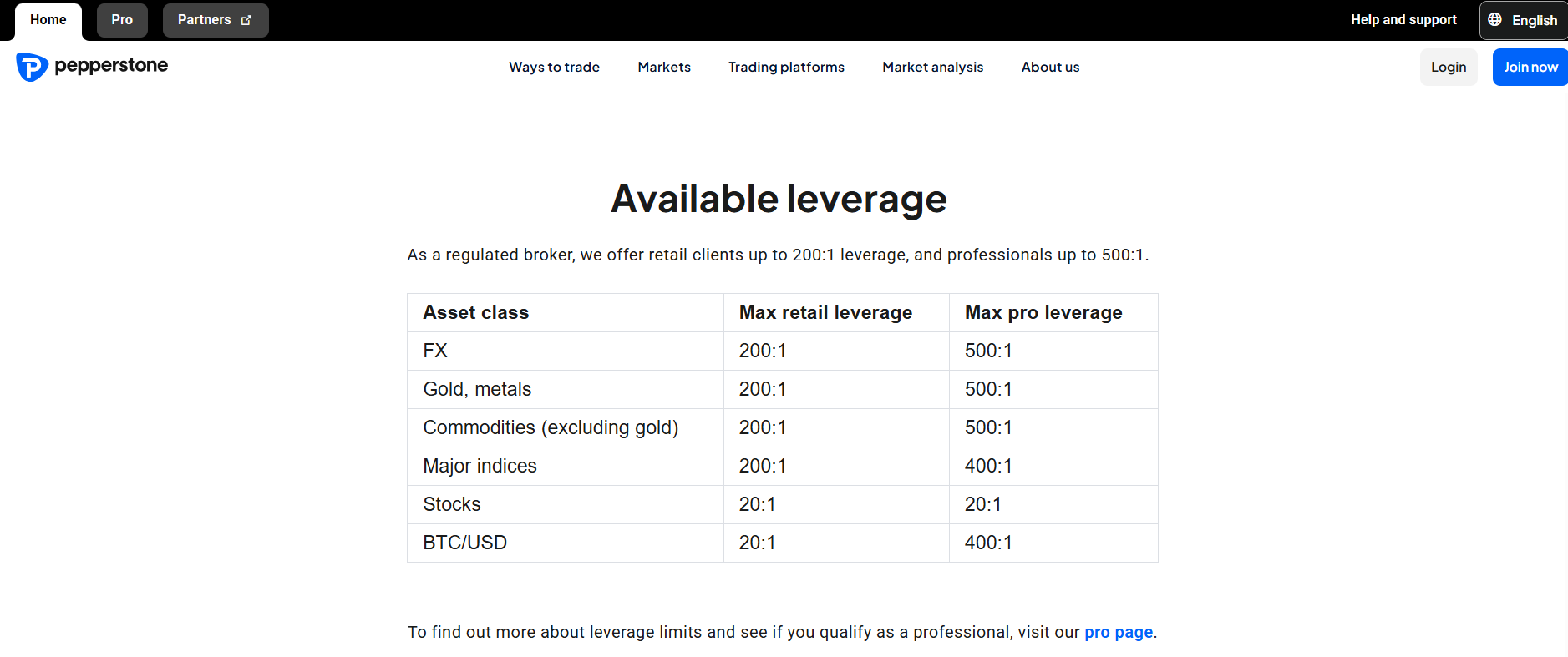The width and height of the screenshot is (1568, 657).
Task: Switch to the Pro tab
Action: [122, 20]
